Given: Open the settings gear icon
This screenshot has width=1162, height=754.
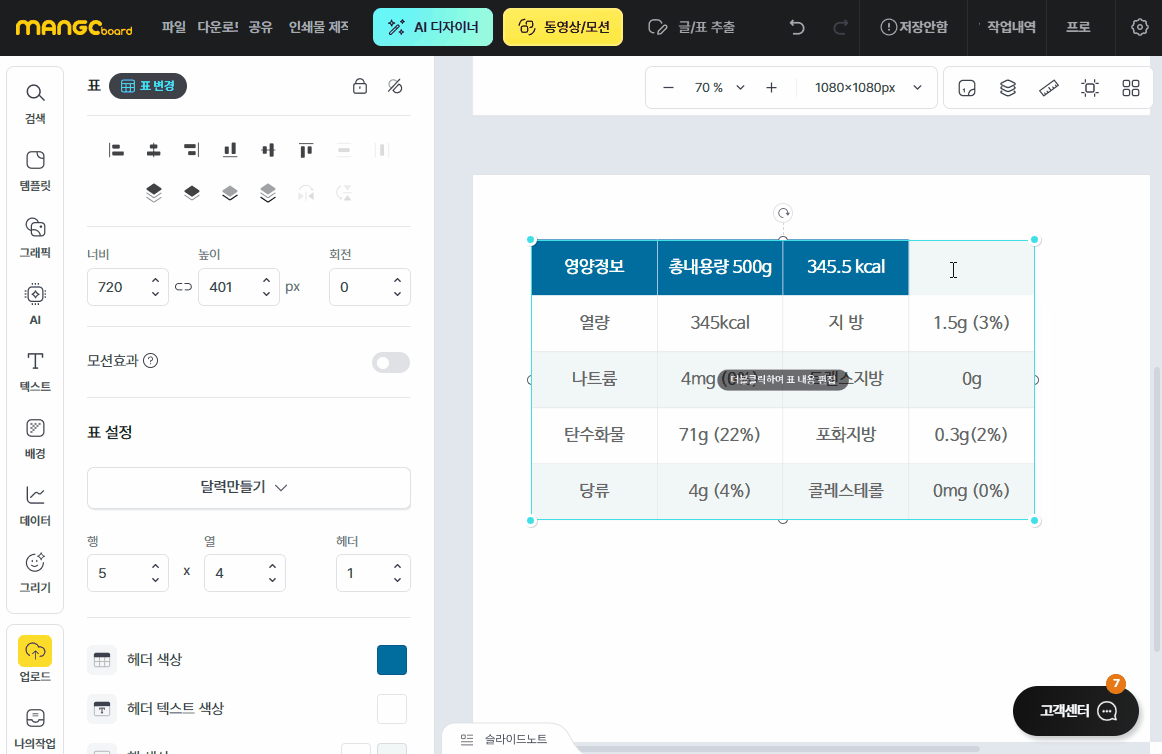Looking at the screenshot, I should [1139, 27].
